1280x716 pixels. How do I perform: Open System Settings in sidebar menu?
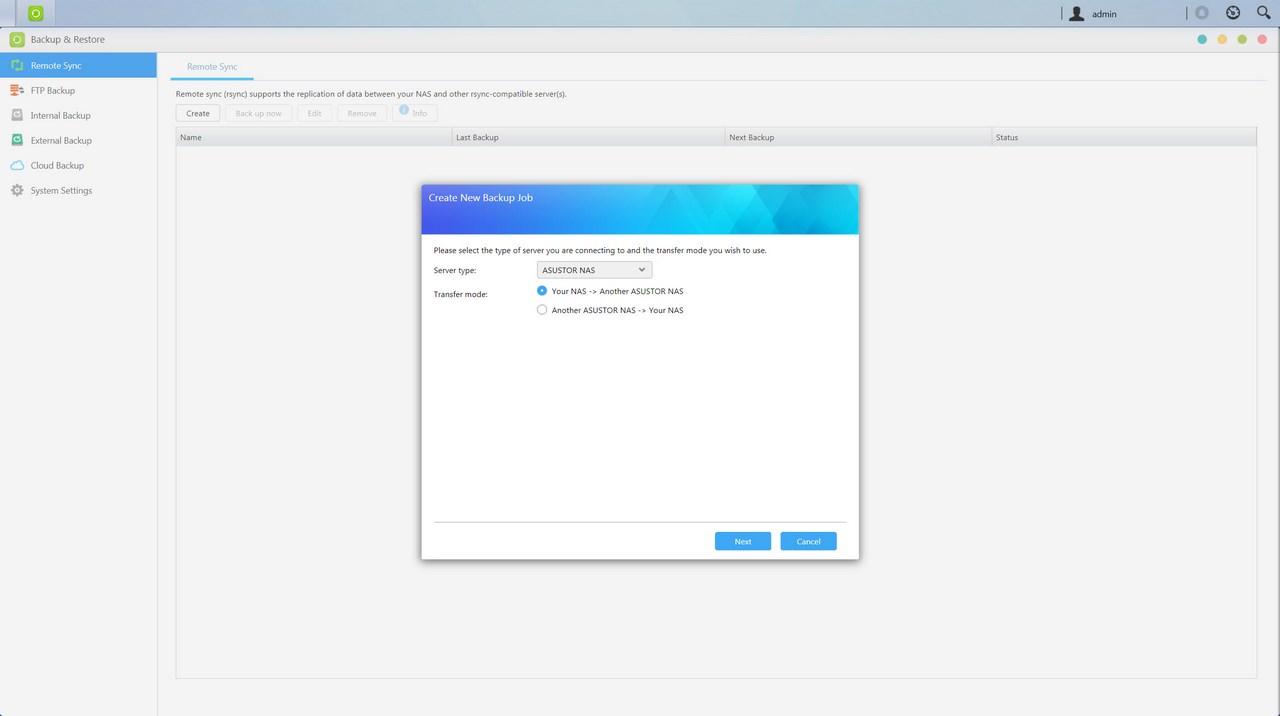point(78,190)
